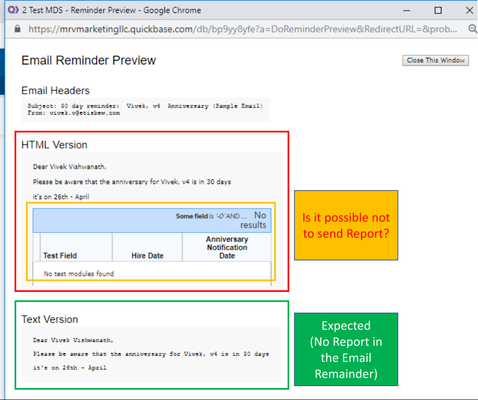
Task: Click the orange 'Is it possible' box
Action: point(346,225)
